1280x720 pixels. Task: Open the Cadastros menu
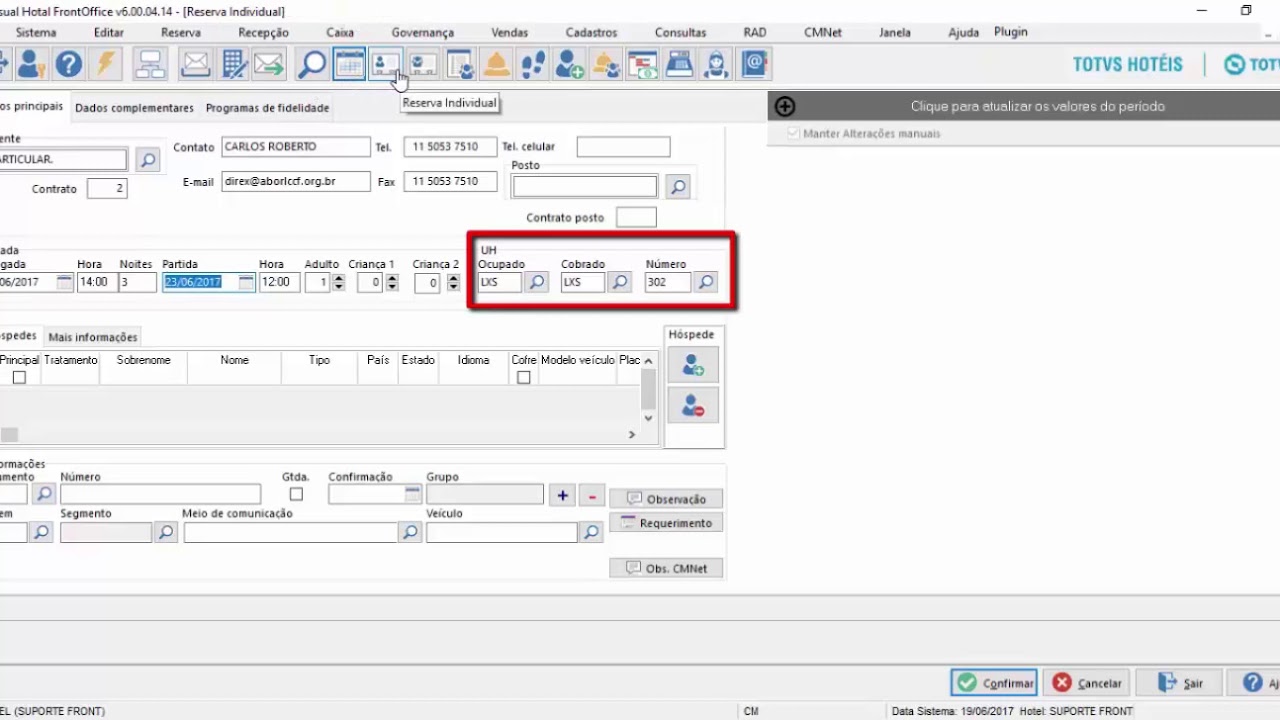[591, 32]
